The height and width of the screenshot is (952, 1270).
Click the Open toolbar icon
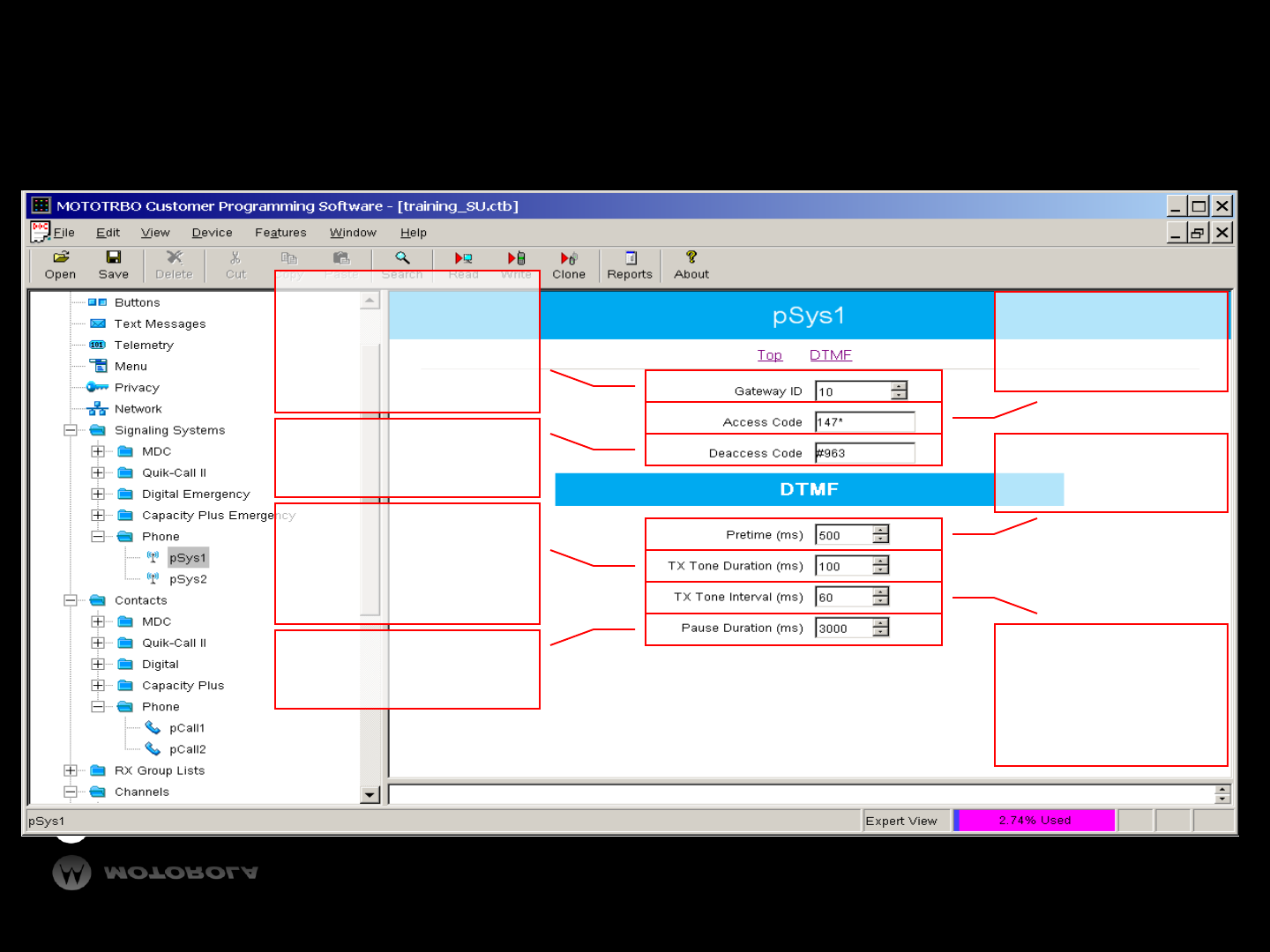tap(61, 265)
